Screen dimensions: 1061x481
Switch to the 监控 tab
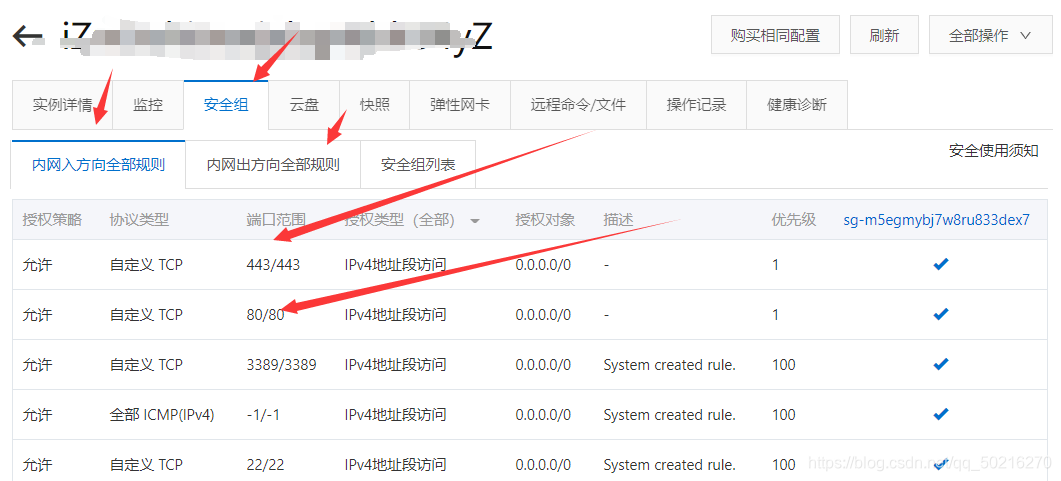click(148, 105)
